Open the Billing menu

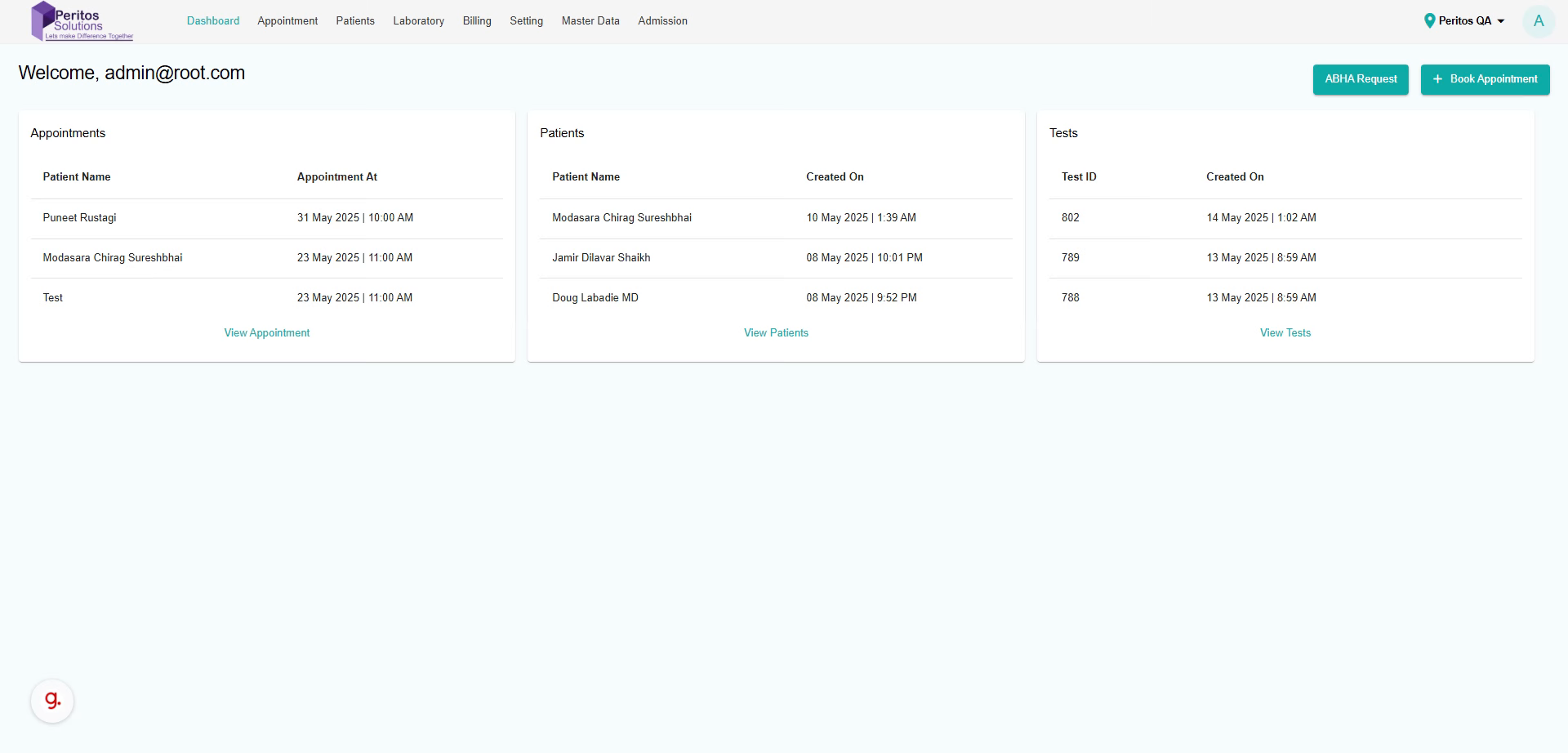coord(477,21)
